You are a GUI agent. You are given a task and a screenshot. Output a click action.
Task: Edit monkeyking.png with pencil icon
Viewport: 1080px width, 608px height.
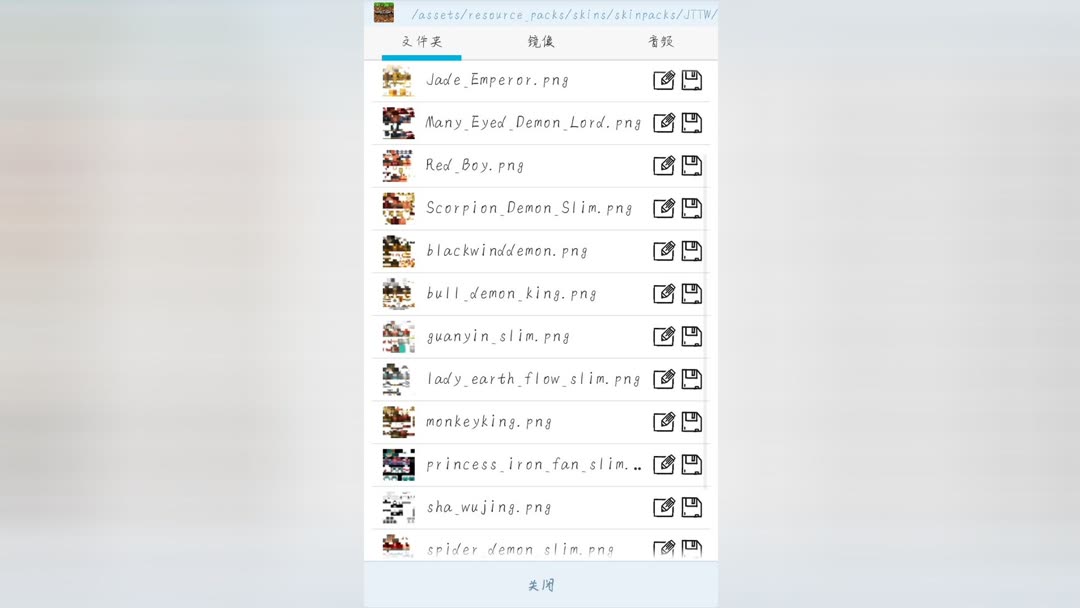coord(664,421)
